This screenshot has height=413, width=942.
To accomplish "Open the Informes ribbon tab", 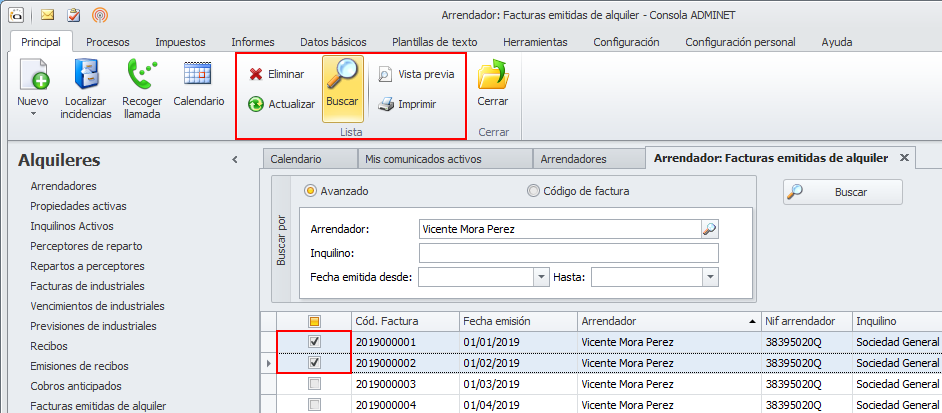I will [253, 42].
